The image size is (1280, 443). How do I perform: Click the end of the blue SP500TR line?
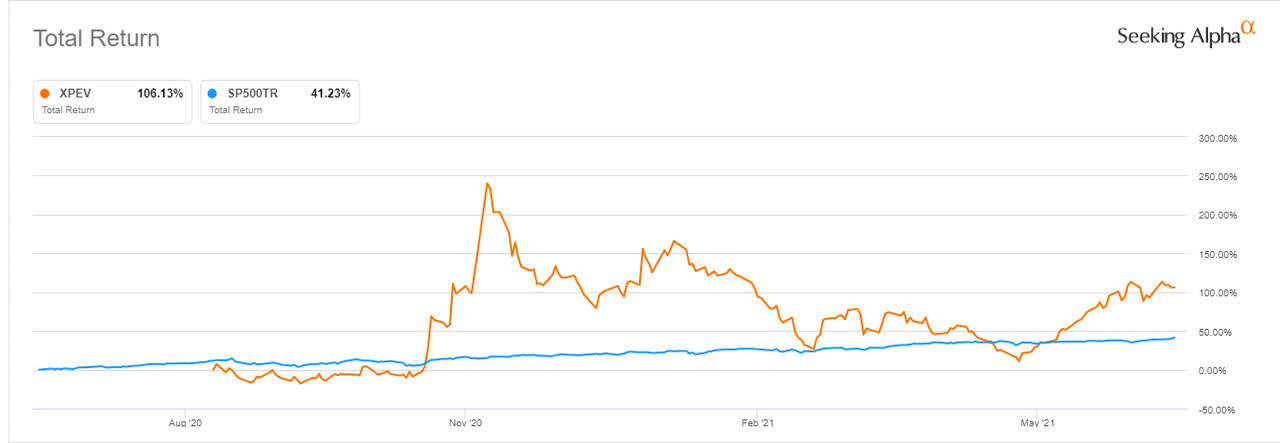click(1174, 338)
